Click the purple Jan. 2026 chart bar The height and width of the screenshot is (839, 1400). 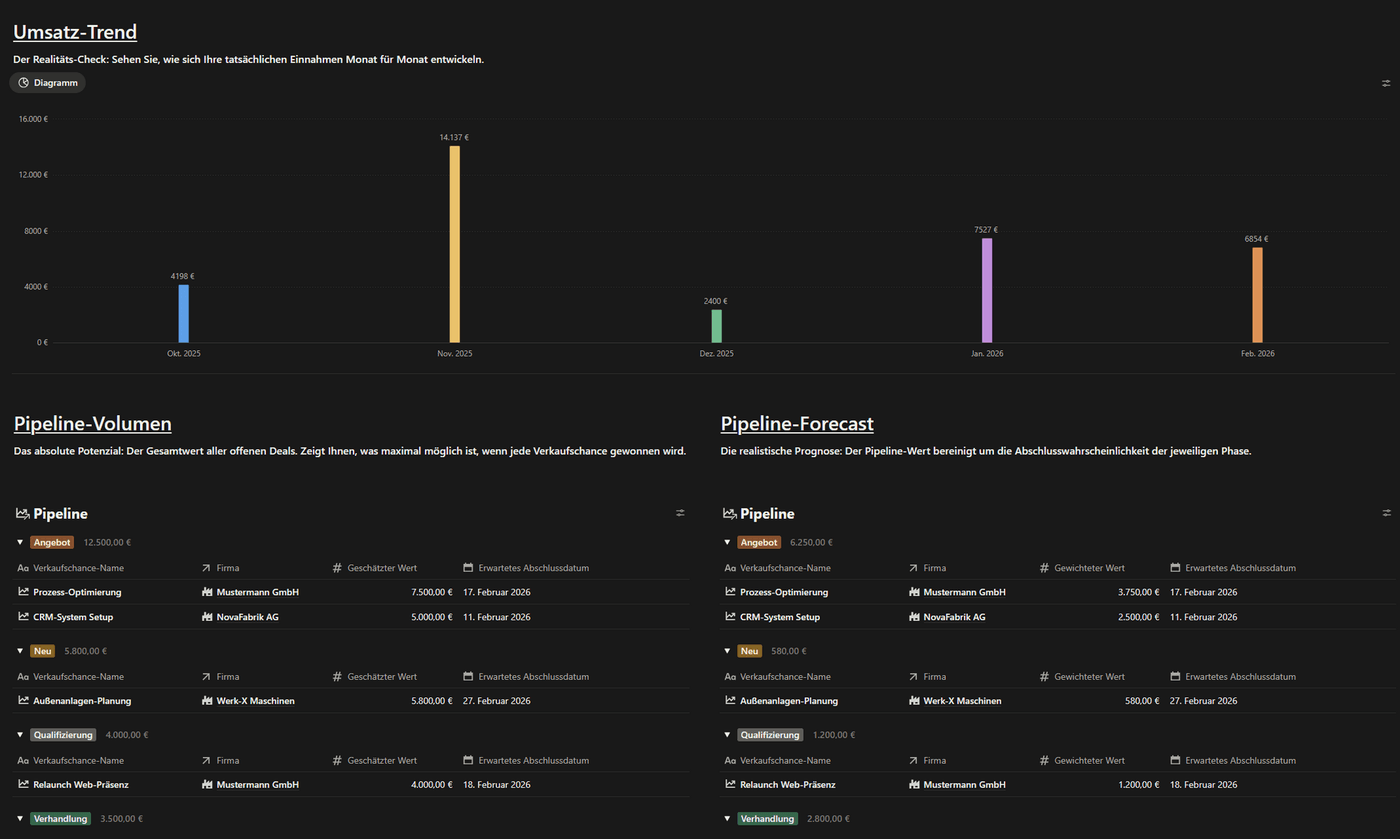point(987,290)
